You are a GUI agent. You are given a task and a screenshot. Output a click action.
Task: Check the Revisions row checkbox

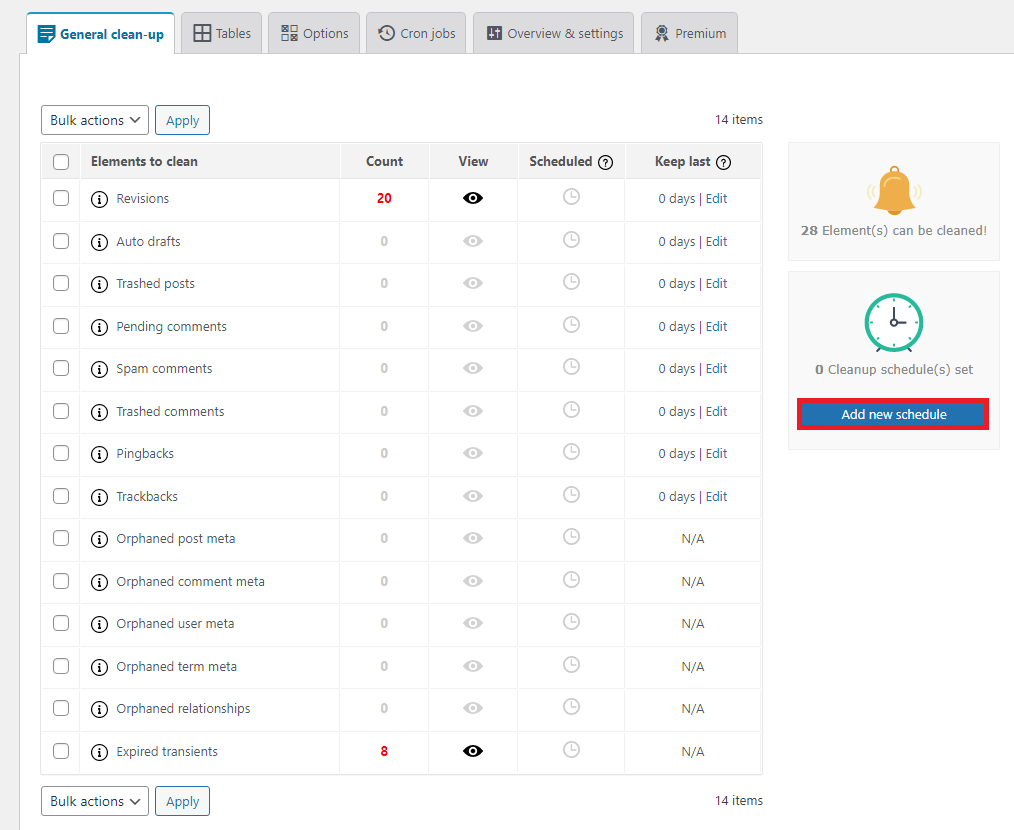[x=61, y=198]
